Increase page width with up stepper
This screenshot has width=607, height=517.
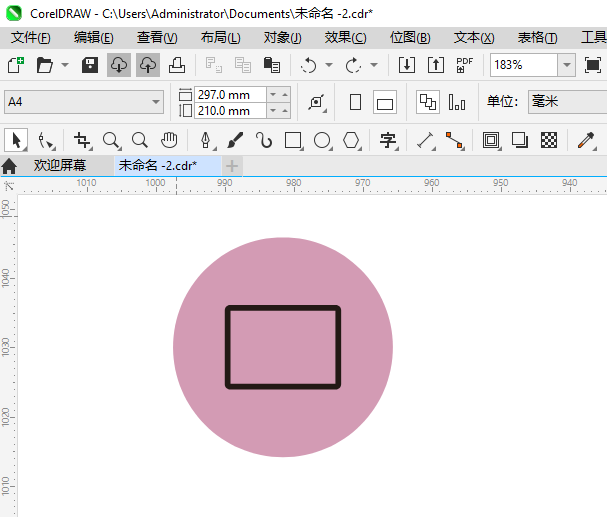(285, 95)
